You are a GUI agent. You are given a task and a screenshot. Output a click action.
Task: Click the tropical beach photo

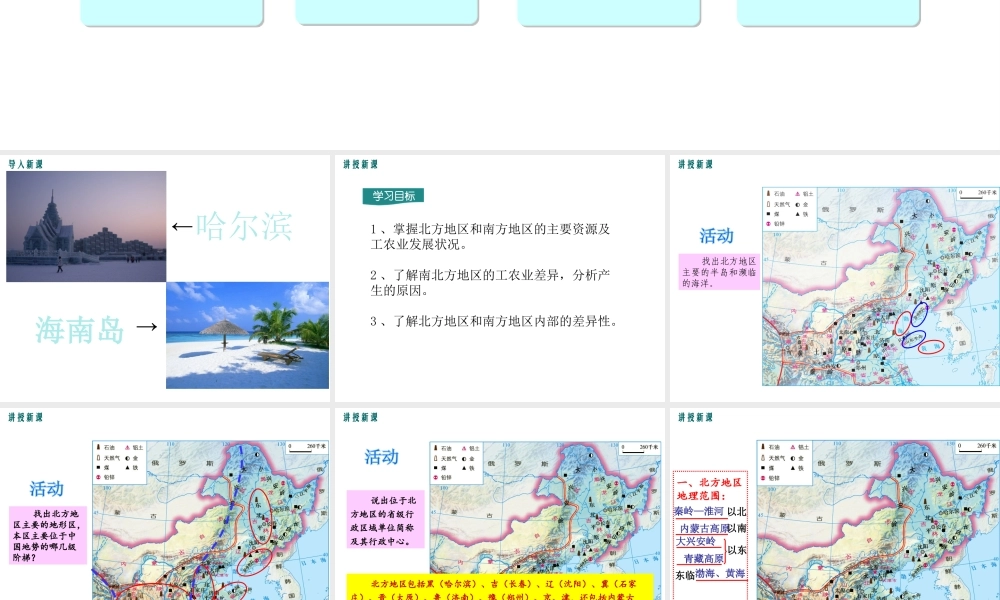click(247, 335)
